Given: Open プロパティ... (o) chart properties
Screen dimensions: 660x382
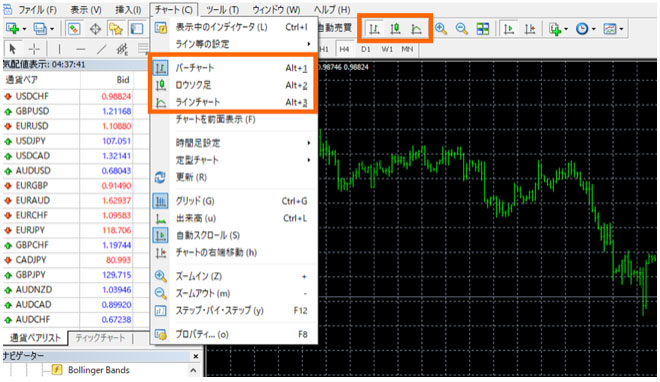Looking at the screenshot, I should click(234, 334).
